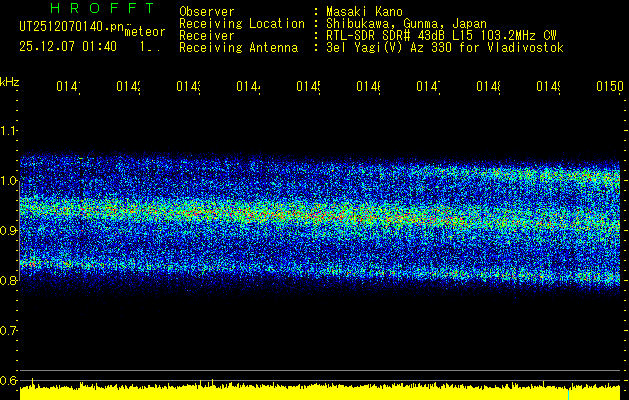Click the Receiving Location field label
This screenshot has height=400, width=629.
(241, 23)
